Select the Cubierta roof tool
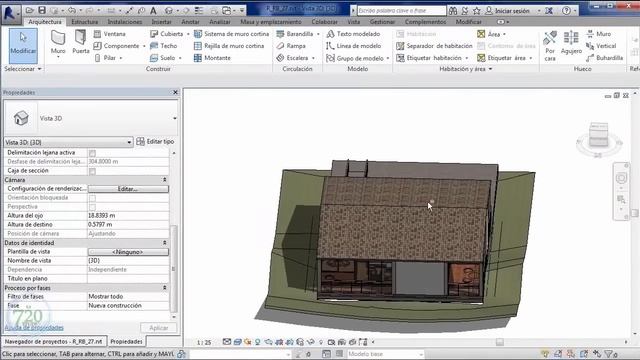 point(167,34)
